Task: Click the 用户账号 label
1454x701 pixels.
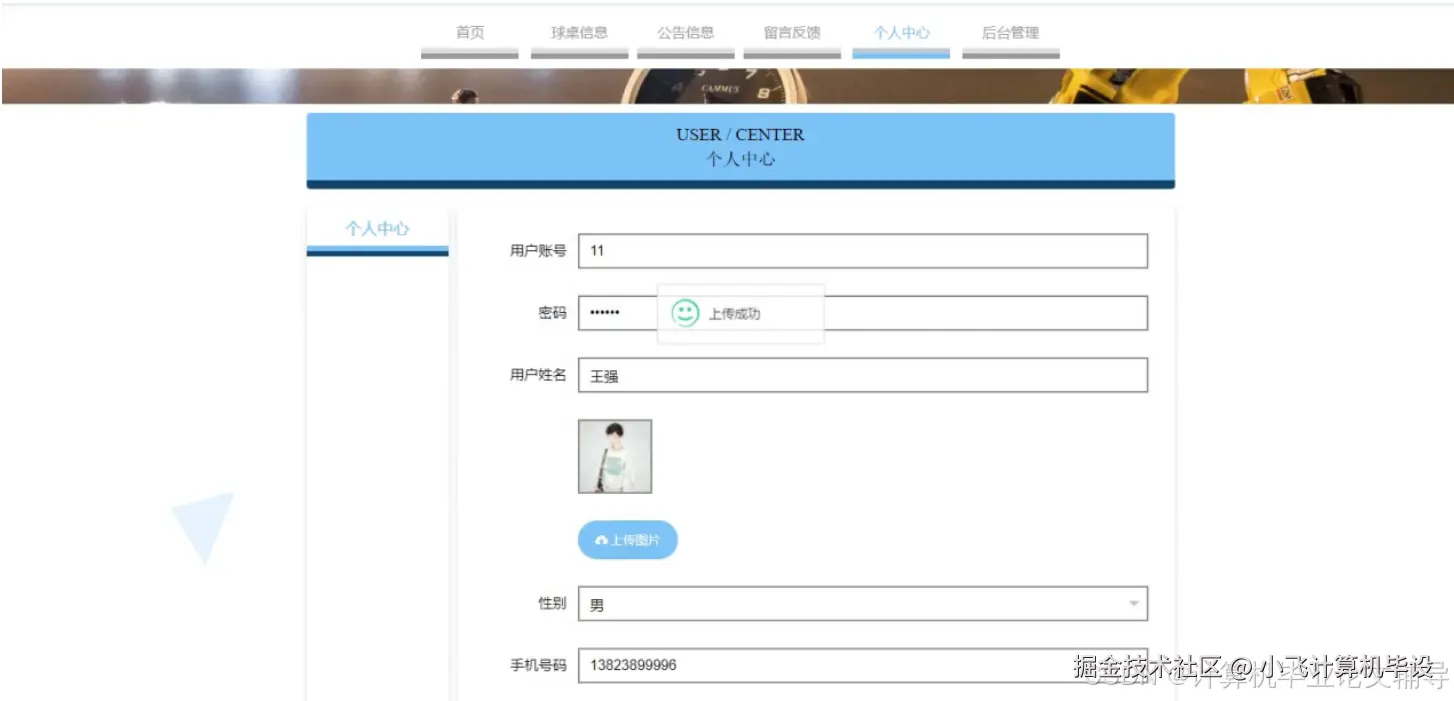Action: [x=538, y=251]
